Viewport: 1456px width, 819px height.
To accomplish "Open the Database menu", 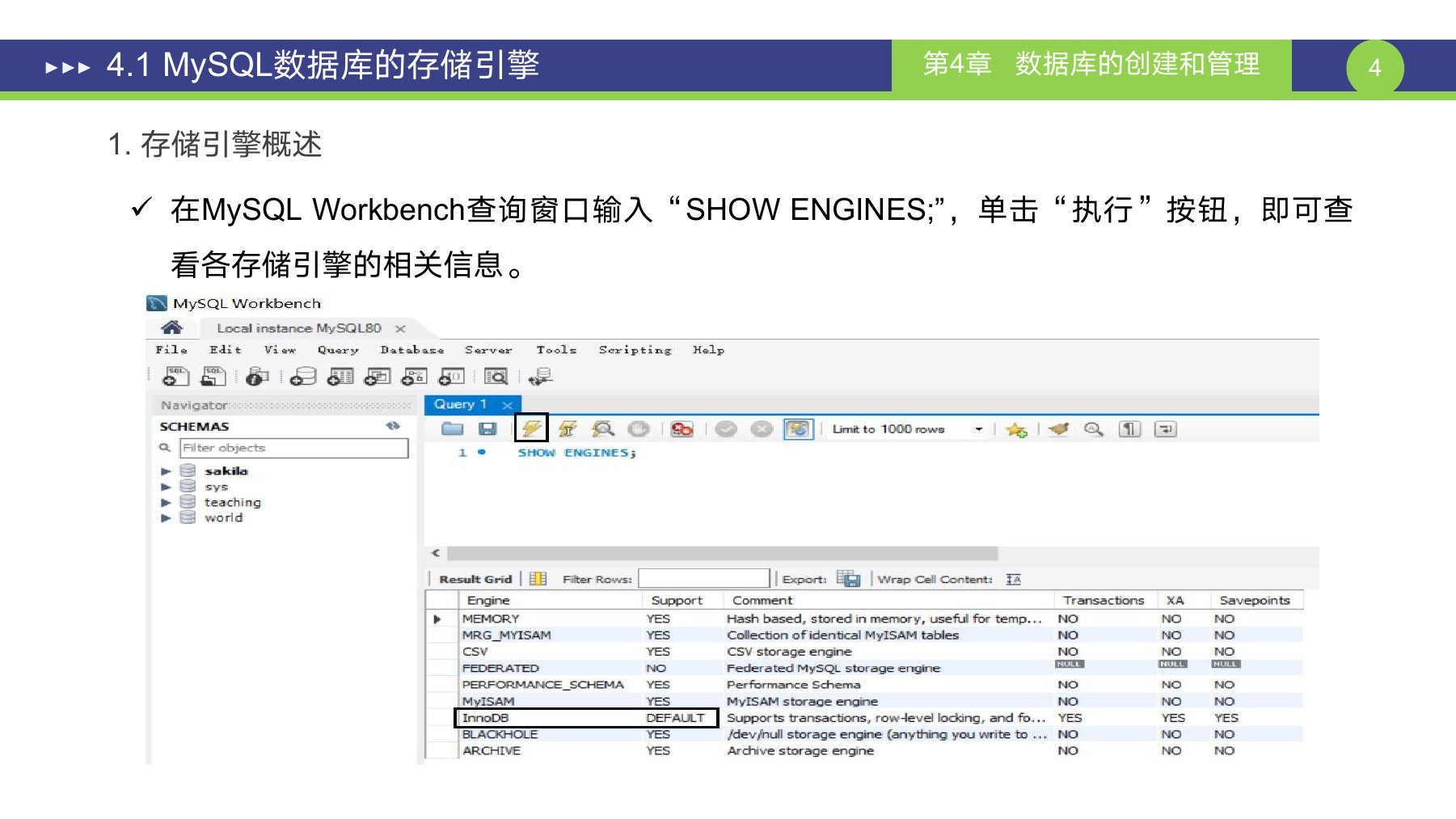I will point(412,349).
